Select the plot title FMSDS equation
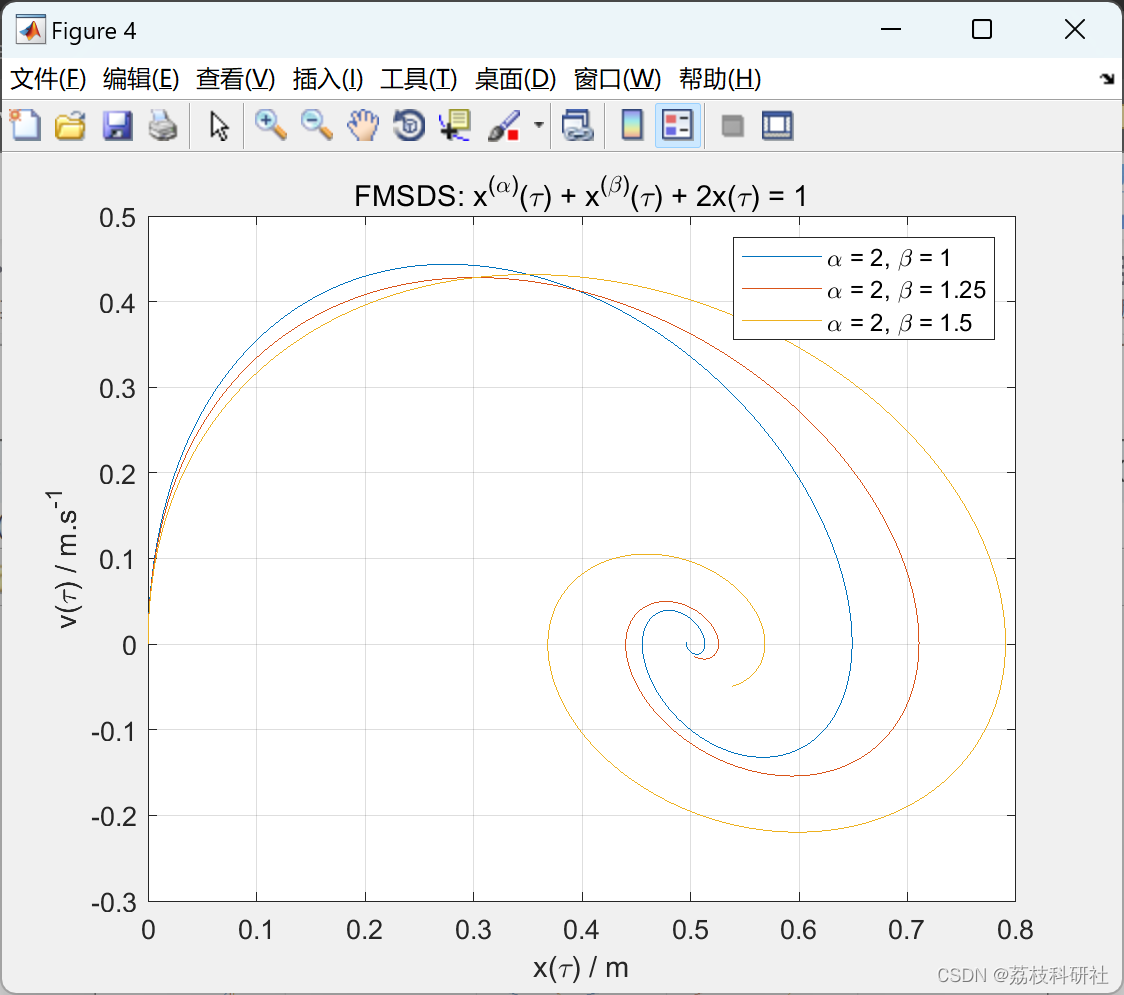 [581, 194]
